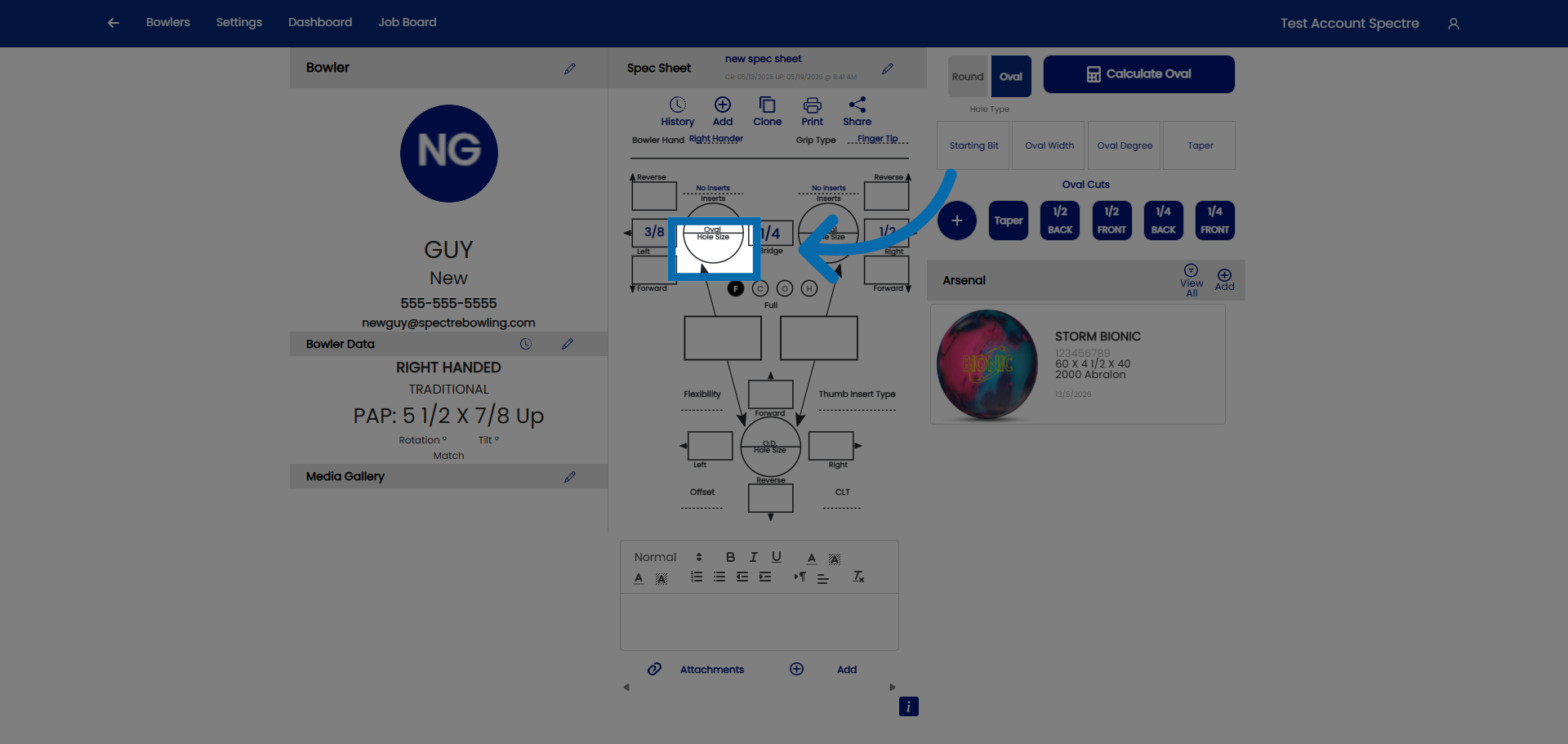The width and height of the screenshot is (1568, 744).
Task: Click the Oval Width input field
Action: (1049, 145)
